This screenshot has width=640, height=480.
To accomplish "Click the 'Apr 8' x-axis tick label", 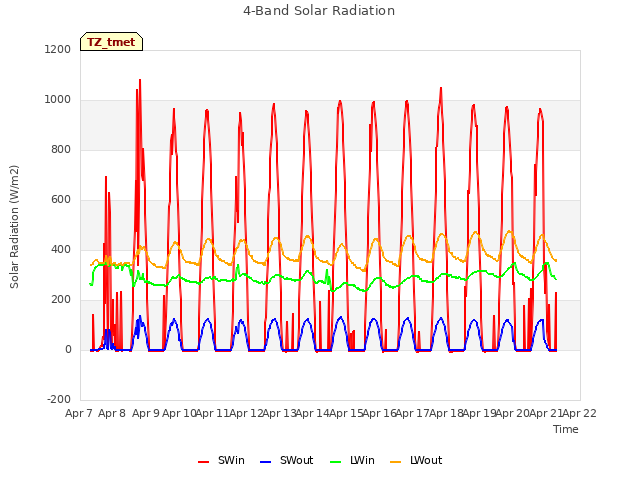I will click(x=112, y=413).
